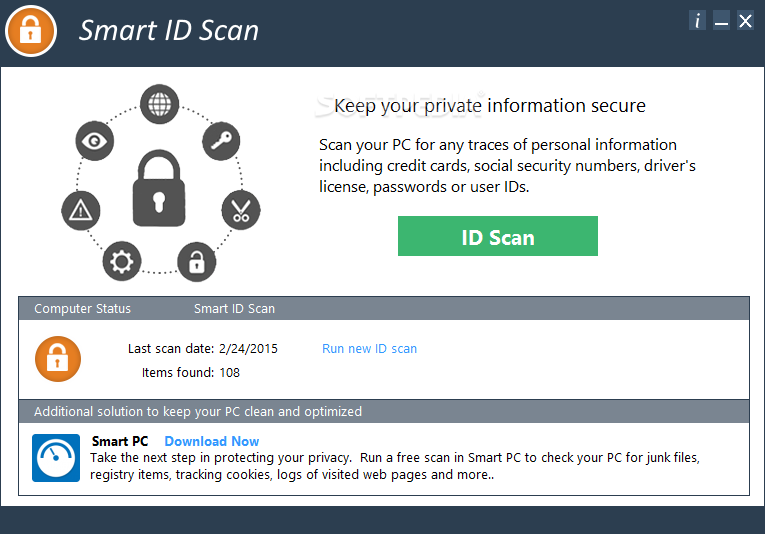Click the key icon in the circle
Viewport: 765px width, 534px height.
[x=221, y=141]
